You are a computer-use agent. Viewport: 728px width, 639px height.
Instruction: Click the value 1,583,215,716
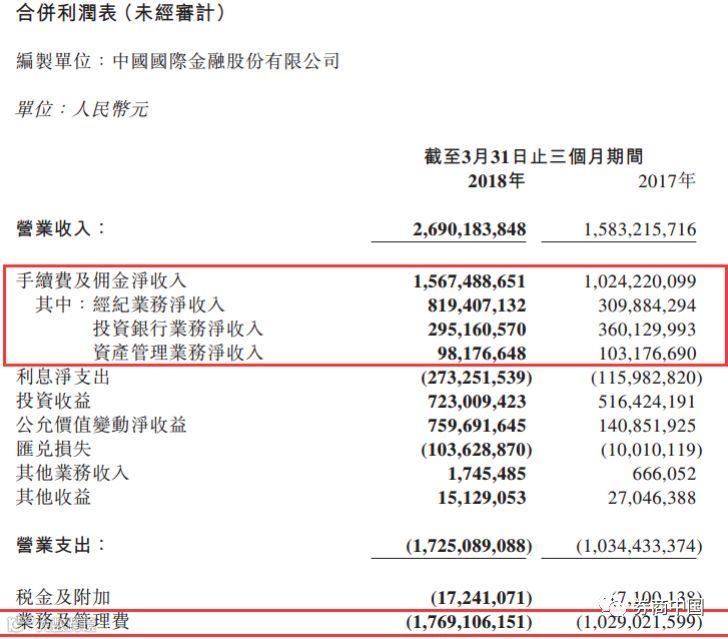point(640,229)
